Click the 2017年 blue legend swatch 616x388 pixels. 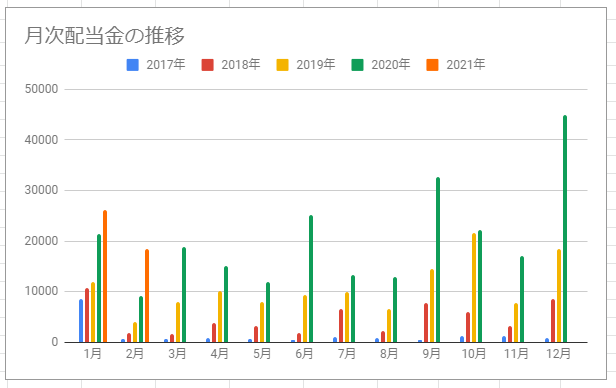click(133, 65)
